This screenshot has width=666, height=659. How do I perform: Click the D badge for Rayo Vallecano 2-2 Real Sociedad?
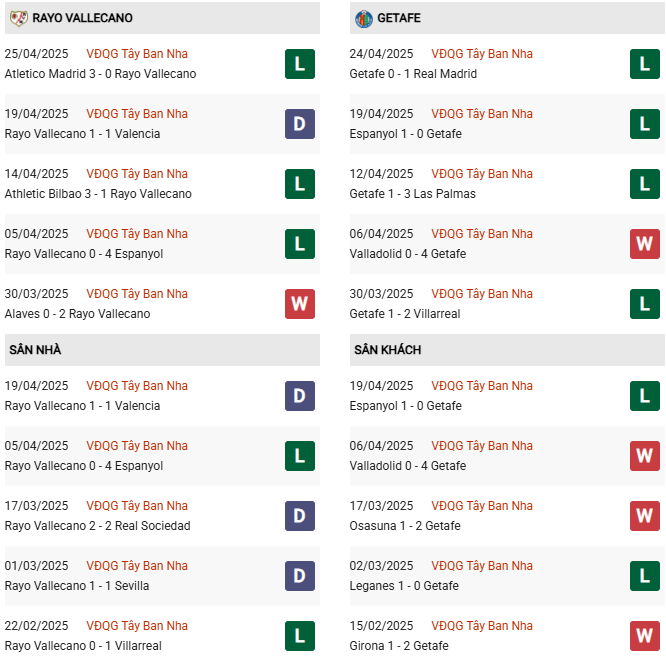300,516
